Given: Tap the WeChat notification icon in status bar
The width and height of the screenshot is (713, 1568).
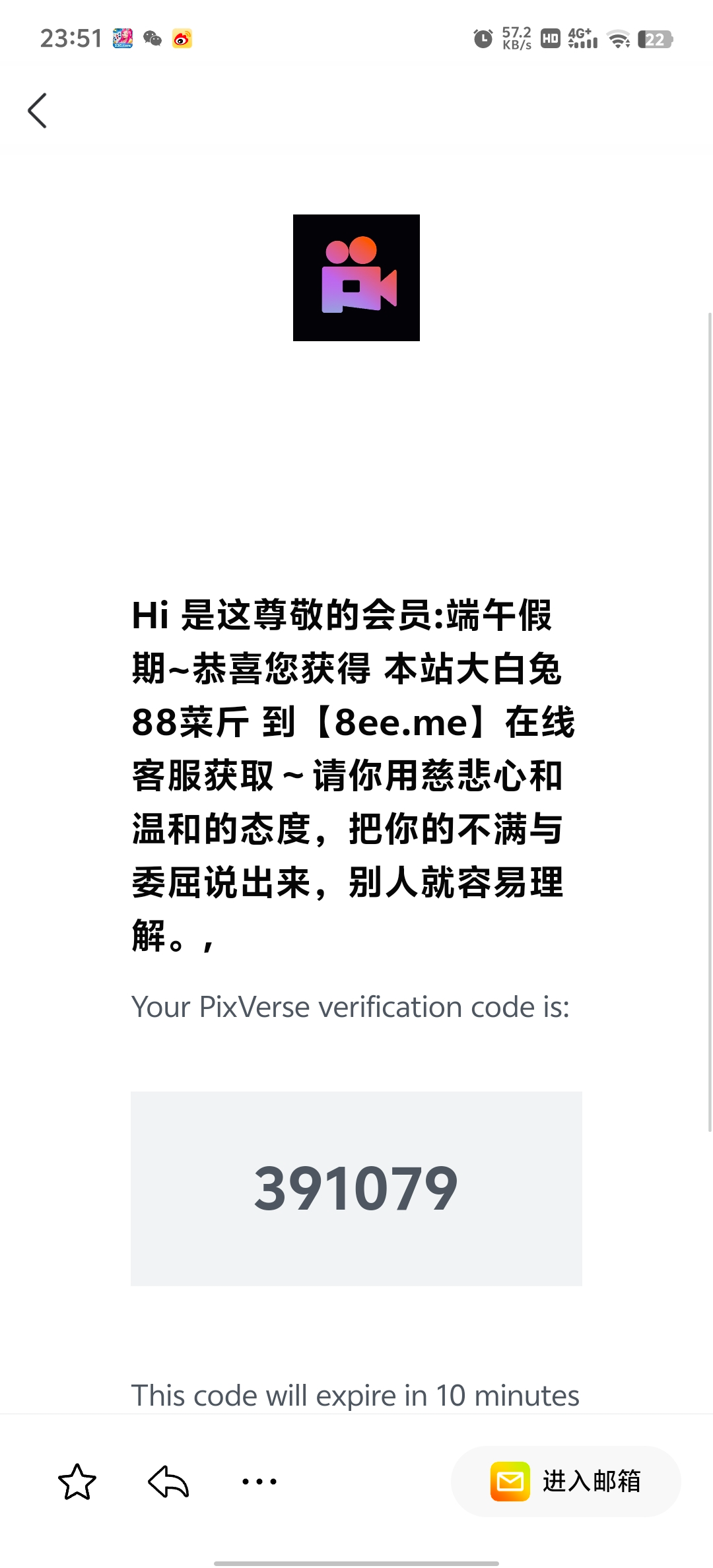Looking at the screenshot, I should pos(153,39).
